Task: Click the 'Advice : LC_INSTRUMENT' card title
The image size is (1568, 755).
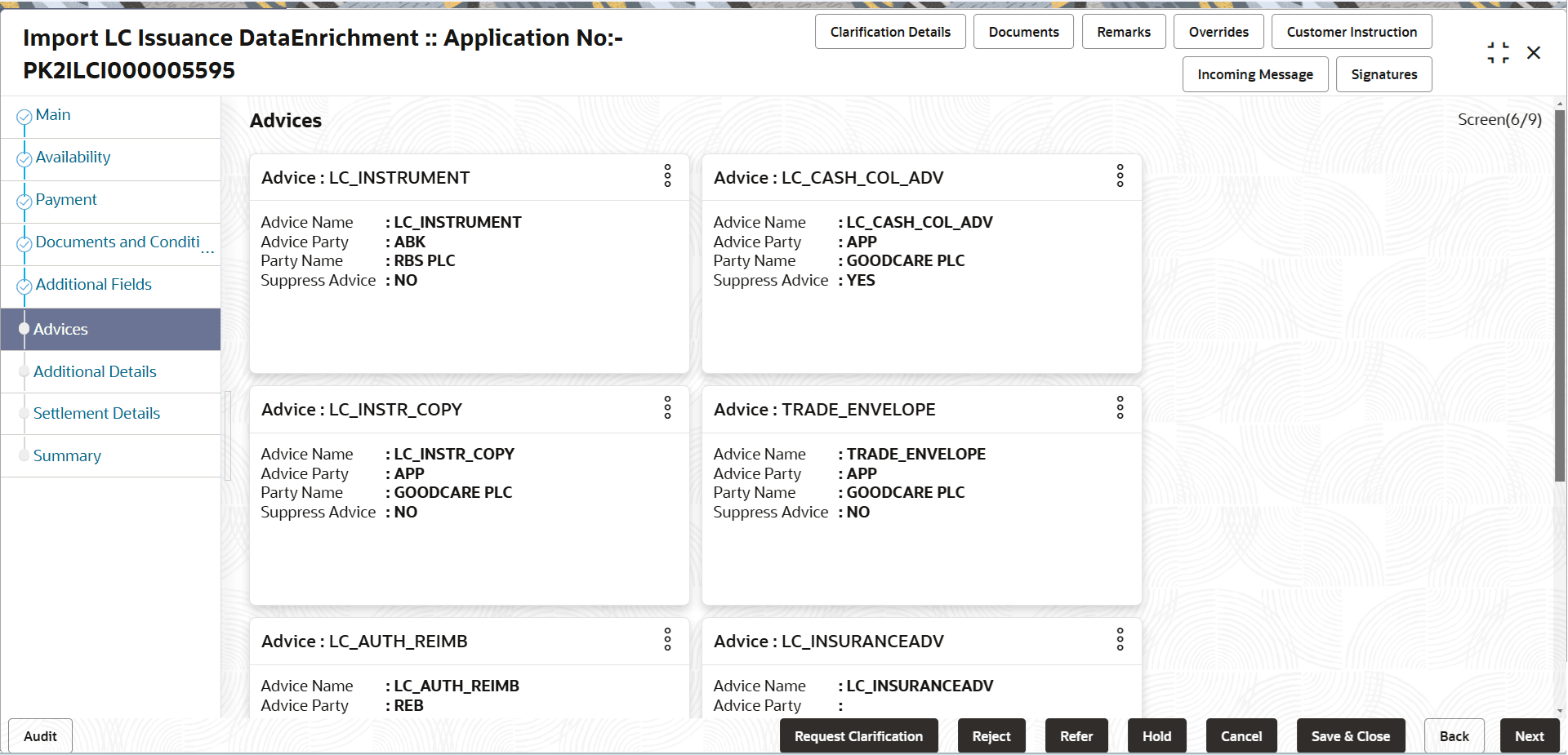Action: click(x=366, y=178)
